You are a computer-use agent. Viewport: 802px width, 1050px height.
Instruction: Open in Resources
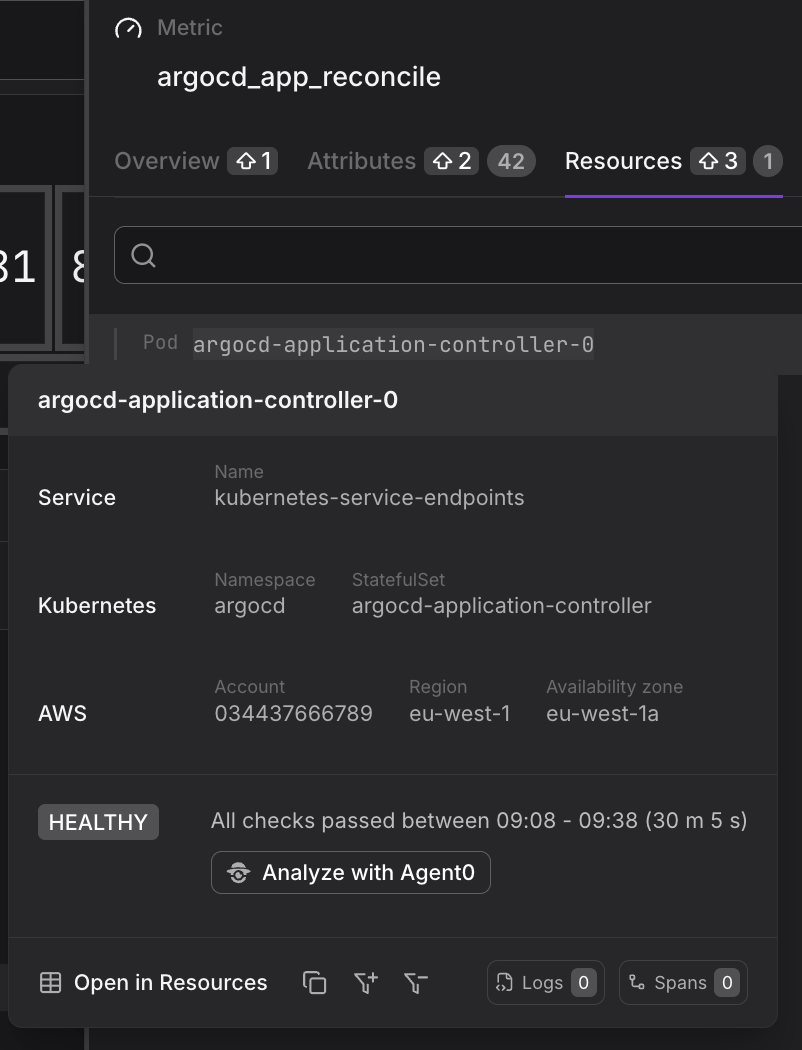click(170, 983)
